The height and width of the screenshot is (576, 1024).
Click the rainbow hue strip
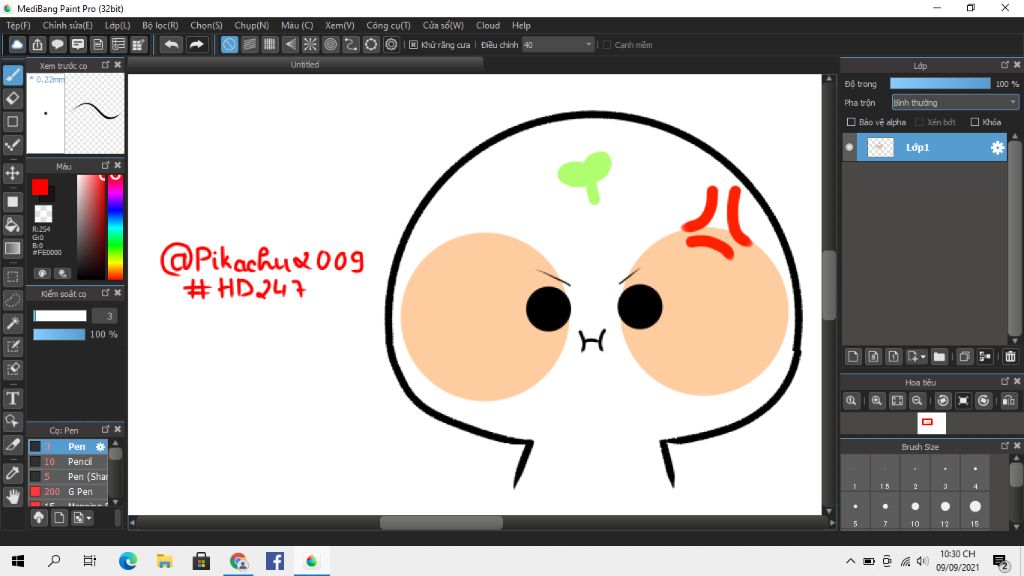115,227
